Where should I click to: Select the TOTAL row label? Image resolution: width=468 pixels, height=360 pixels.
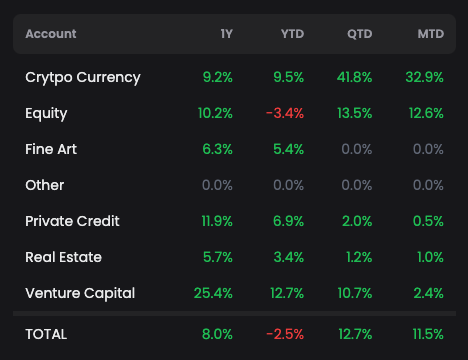point(46,334)
